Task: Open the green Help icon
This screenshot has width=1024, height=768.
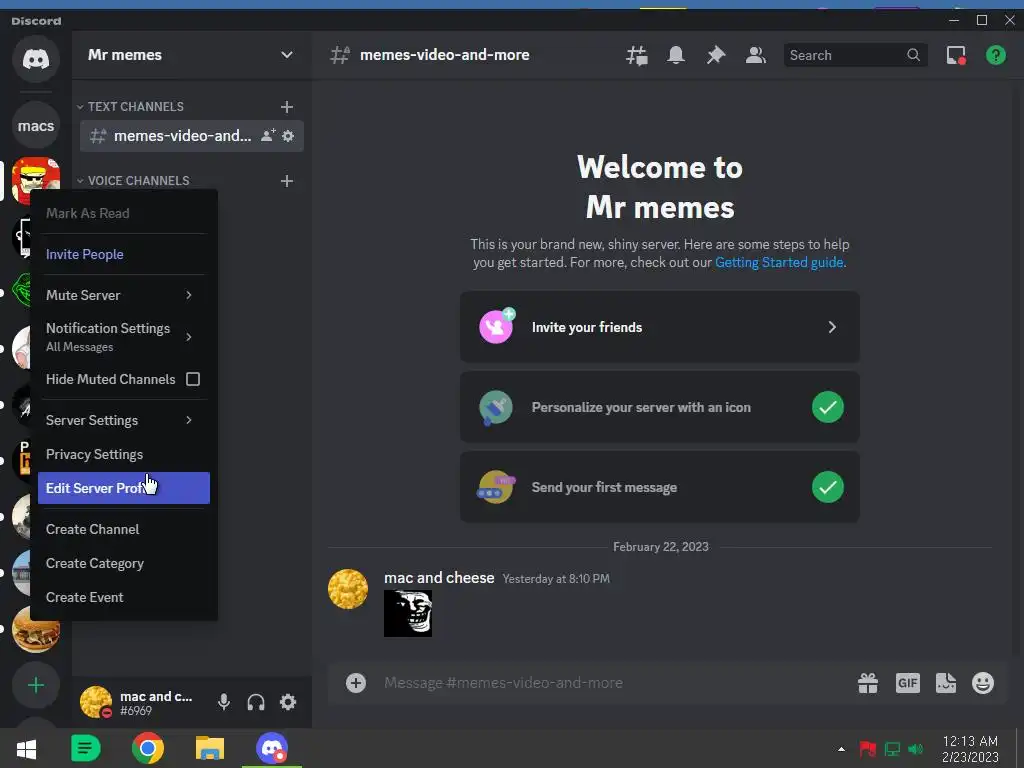Action: tap(995, 56)
